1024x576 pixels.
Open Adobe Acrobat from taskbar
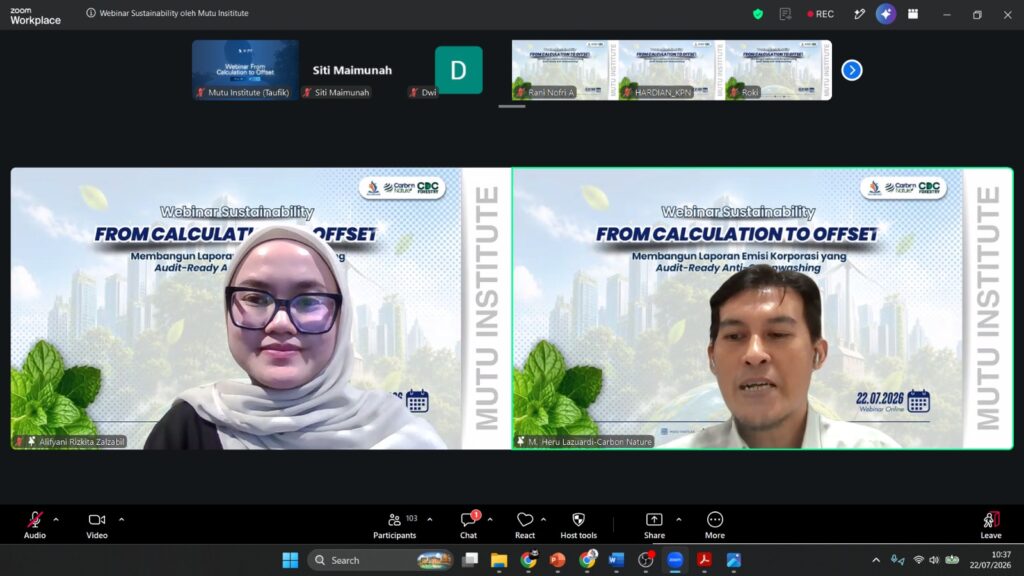coord(704,560)
